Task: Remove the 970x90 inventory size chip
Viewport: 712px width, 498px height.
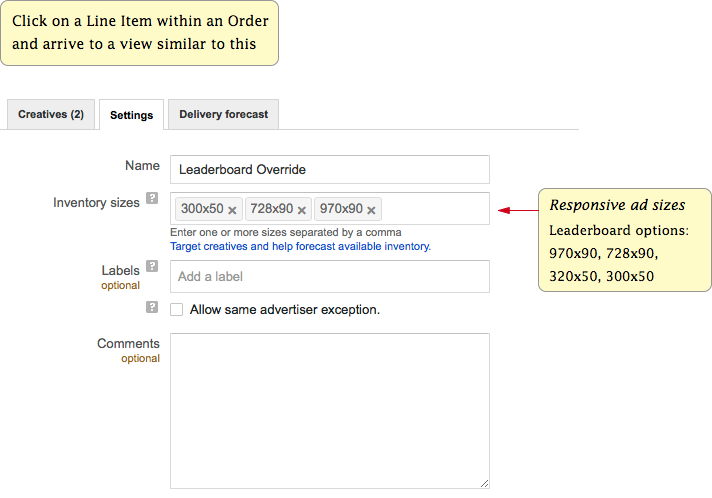Action: 371,210
